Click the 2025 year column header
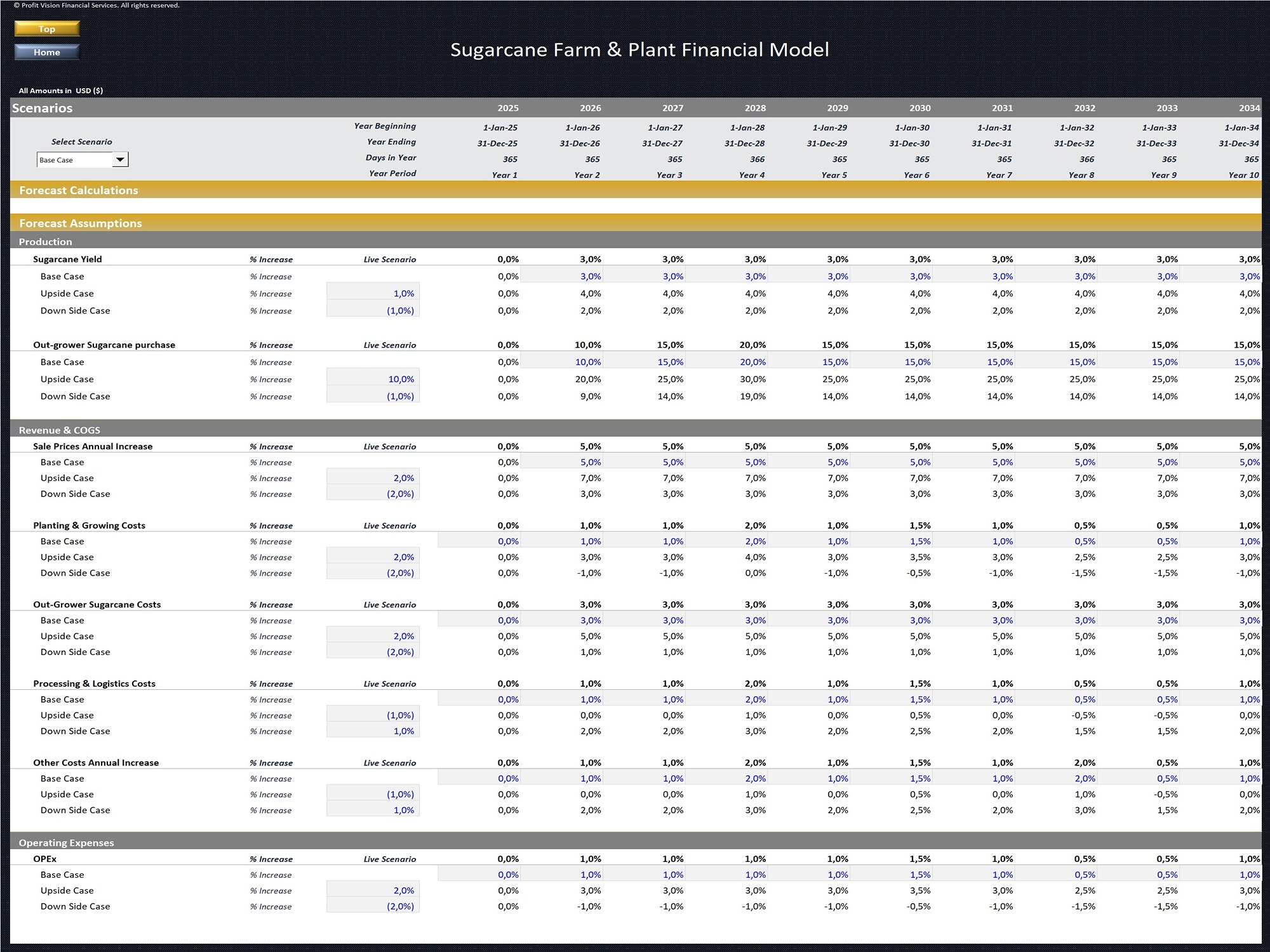 tap(508, 108)
